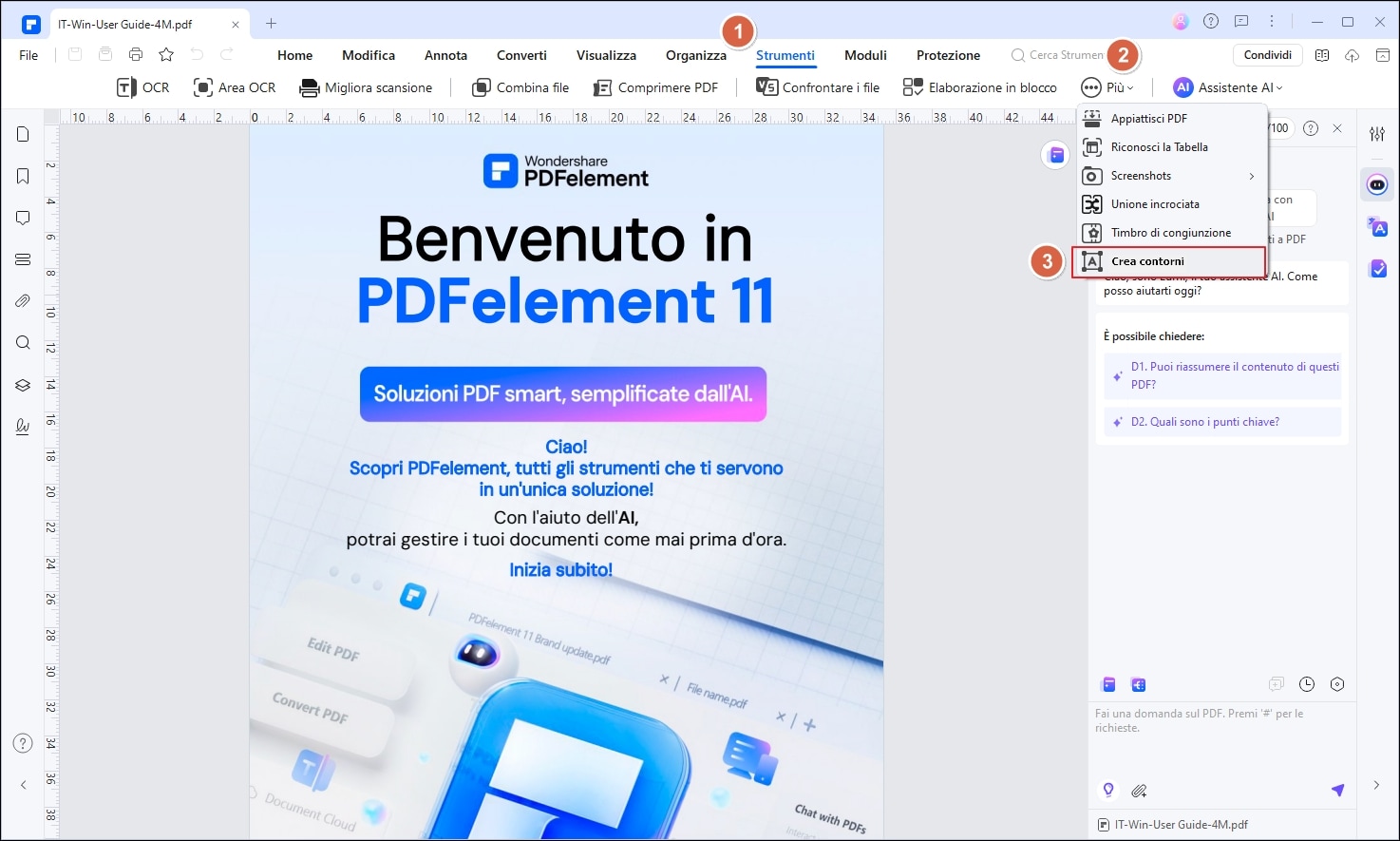Image resolution: width=1400 pixels, height=841 pixels.
Task: Open the save icon in quick toolbar
Action: click(x=75, y=55)
